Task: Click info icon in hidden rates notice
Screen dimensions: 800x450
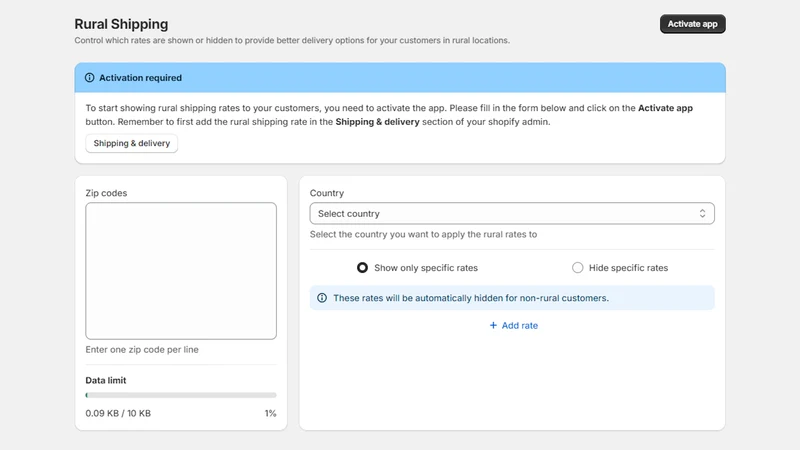Action: (x=322, y=298)
